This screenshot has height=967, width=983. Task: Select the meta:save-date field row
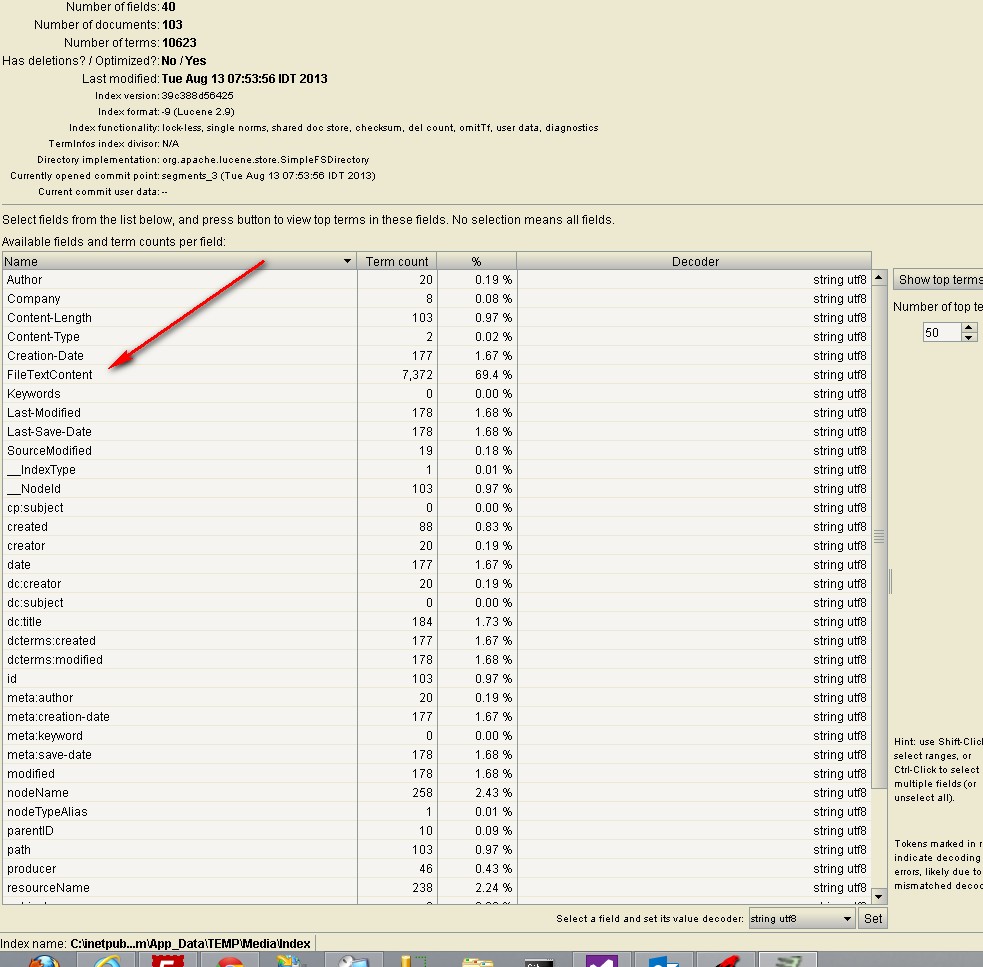tap(436, 755)
